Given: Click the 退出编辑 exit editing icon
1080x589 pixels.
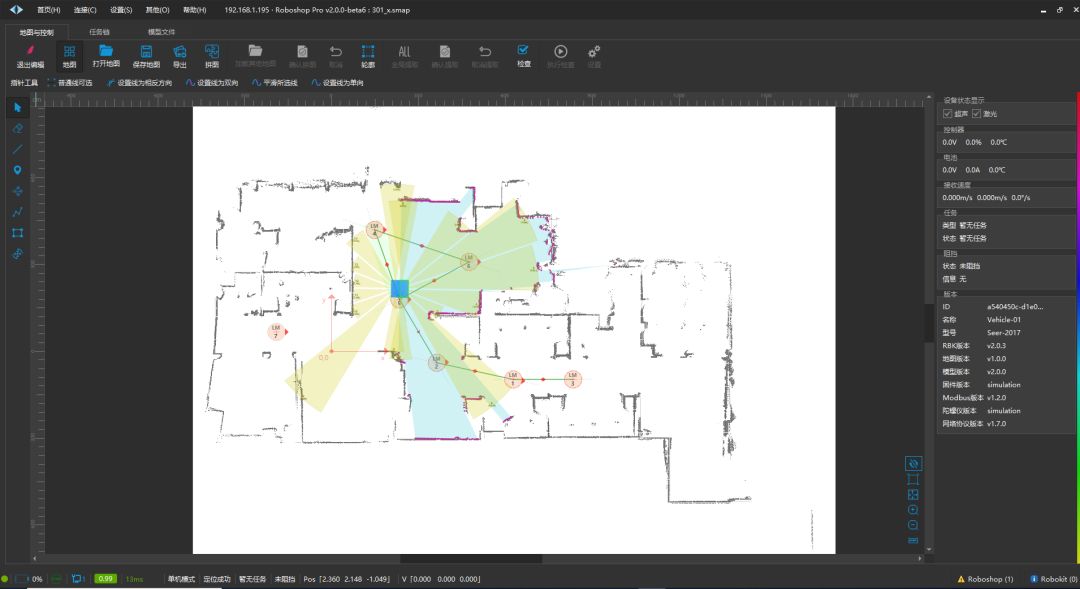Looking at the screenshot, I should click(x=30, y=56).
